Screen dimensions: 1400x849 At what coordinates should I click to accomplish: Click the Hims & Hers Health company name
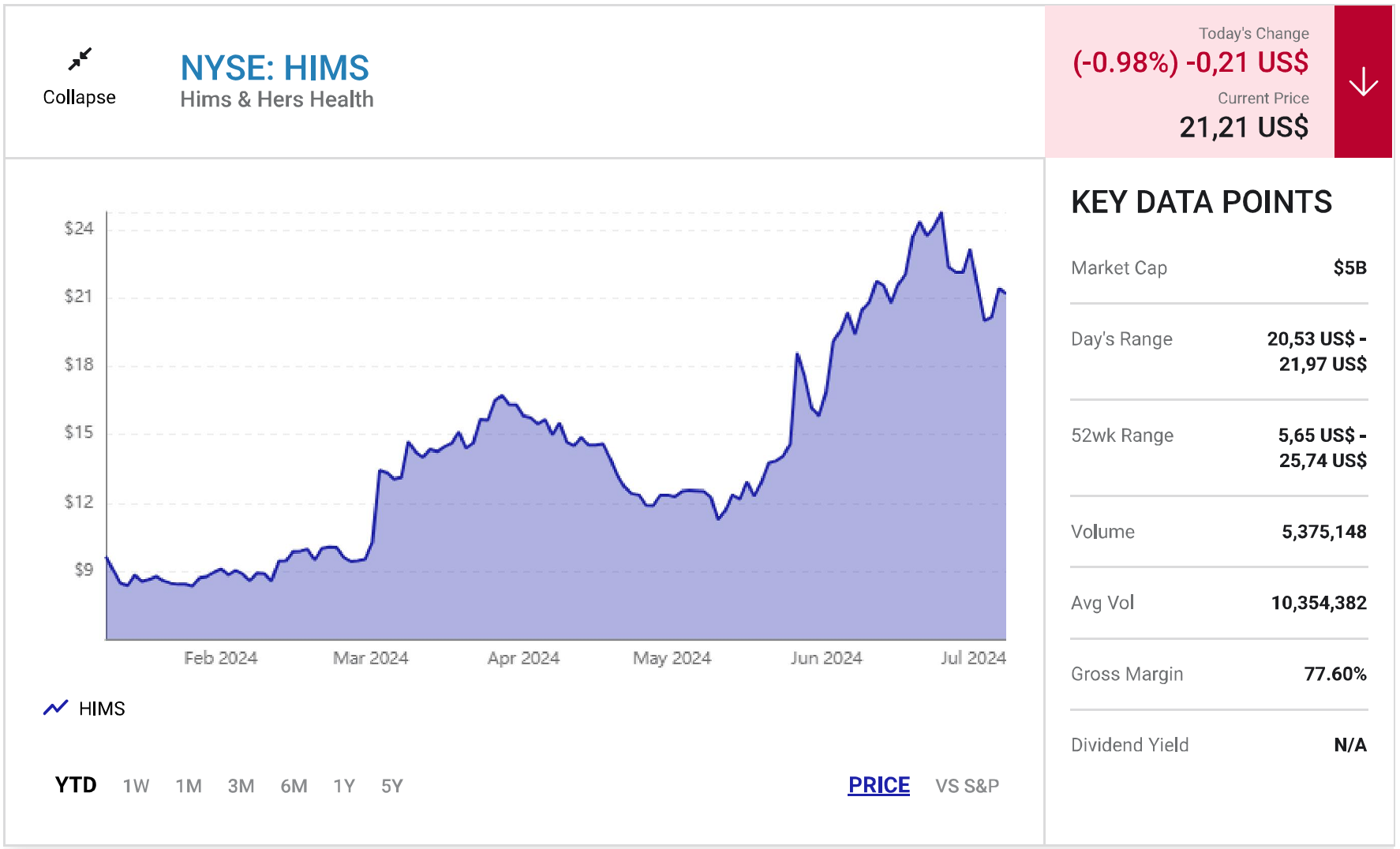(x=277, y=99)
